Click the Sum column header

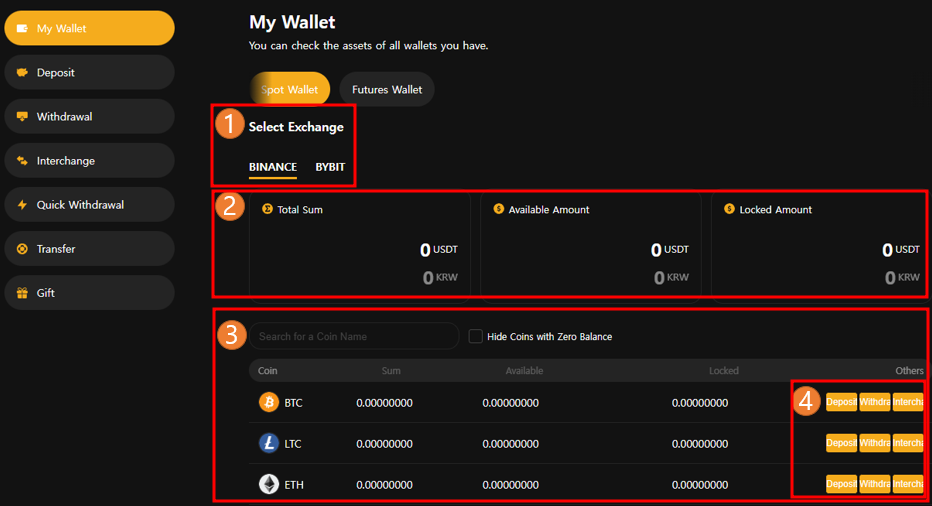click(391, 370)
